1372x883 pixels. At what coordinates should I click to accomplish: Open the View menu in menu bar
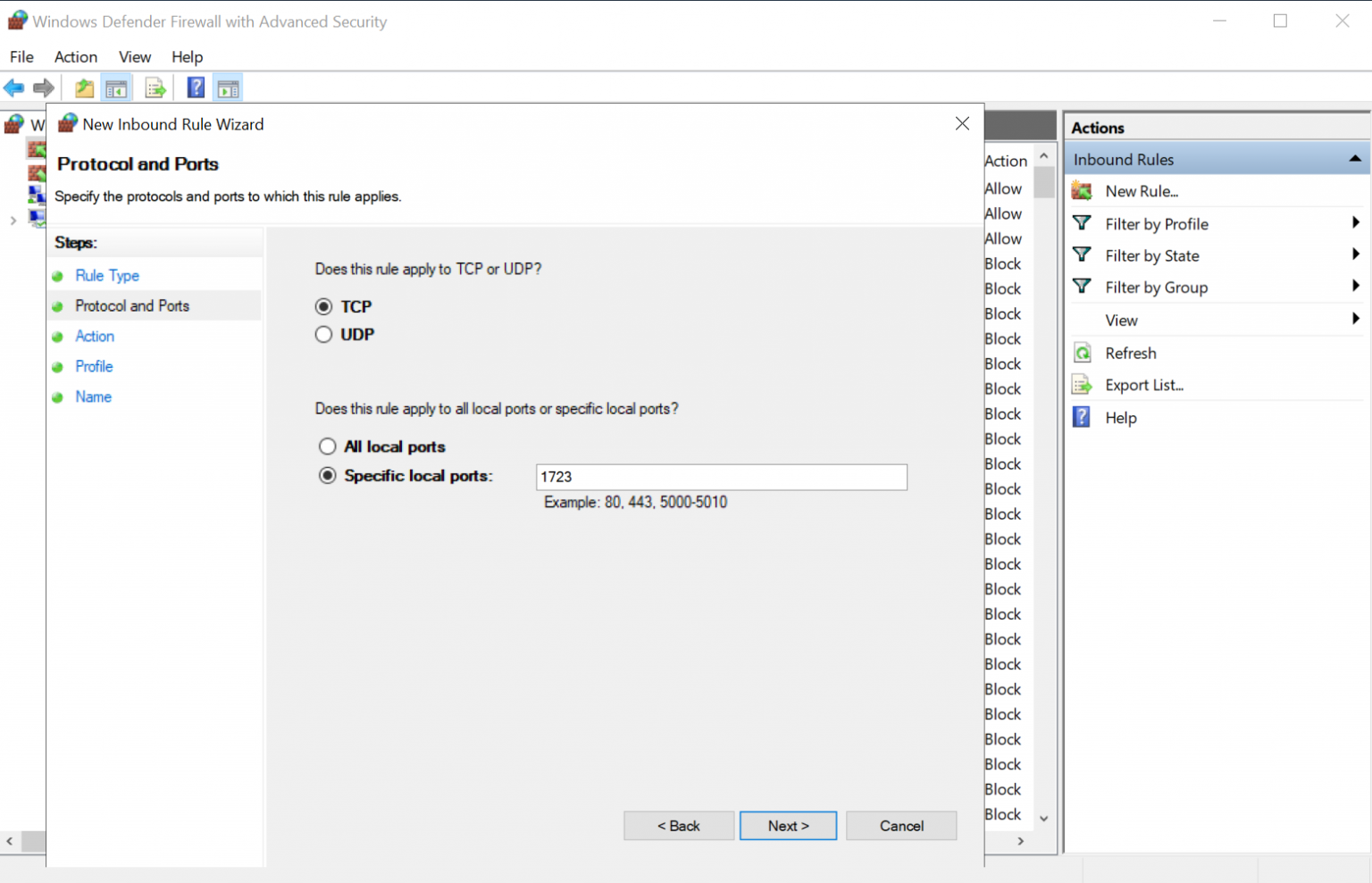(x=135, y=57)
